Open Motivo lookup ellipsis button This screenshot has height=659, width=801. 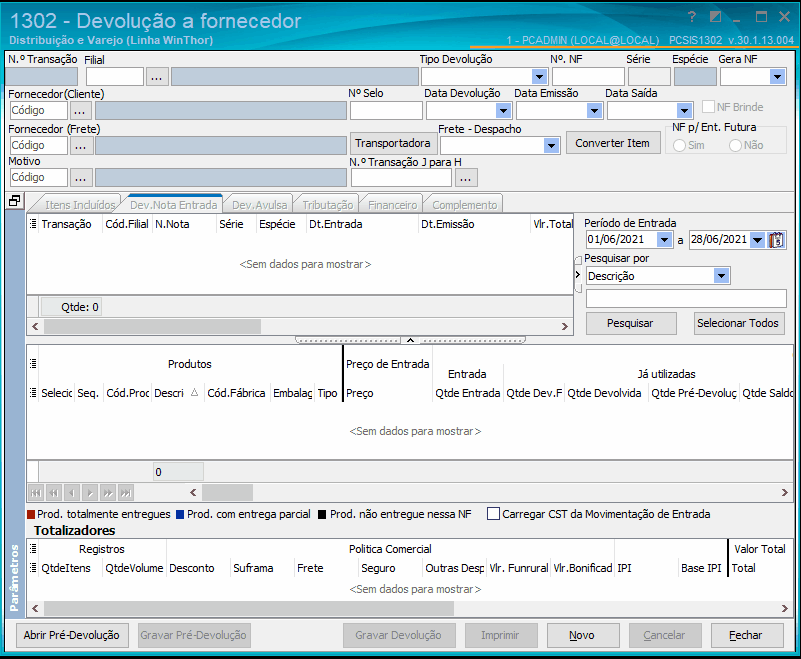pyautogui.click(x=80, y=178)
